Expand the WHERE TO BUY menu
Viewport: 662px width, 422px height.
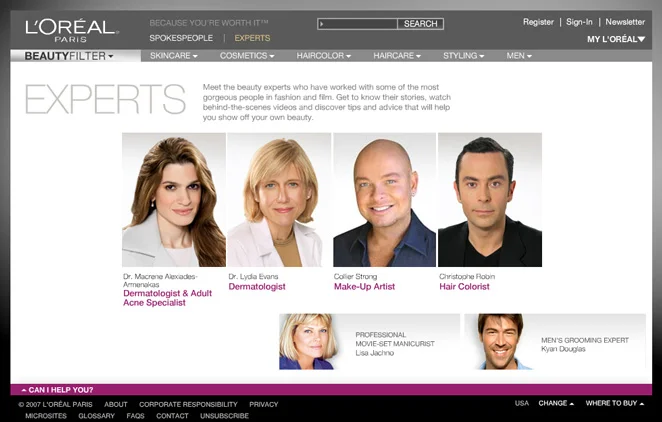pyautogui.click(x=615, y=403)
